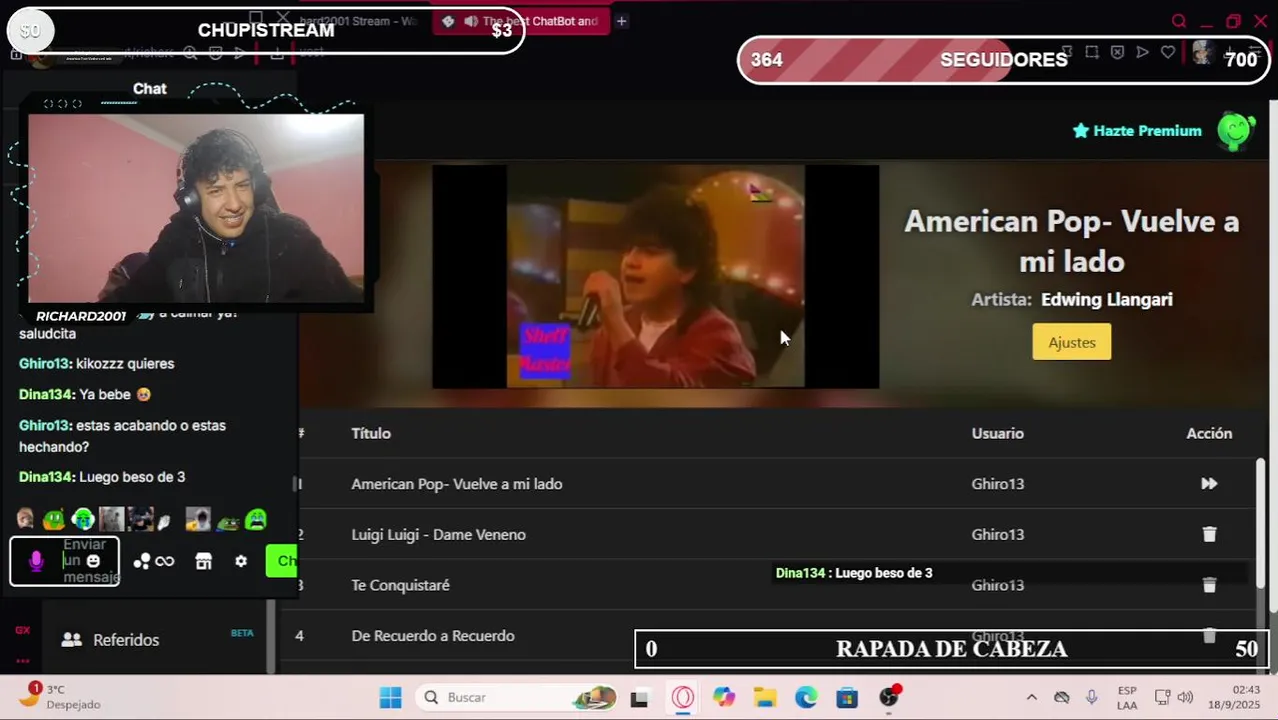Expand hidden system tray icons chevron
The image size is (1278, 720).
tap(1031, 697)
